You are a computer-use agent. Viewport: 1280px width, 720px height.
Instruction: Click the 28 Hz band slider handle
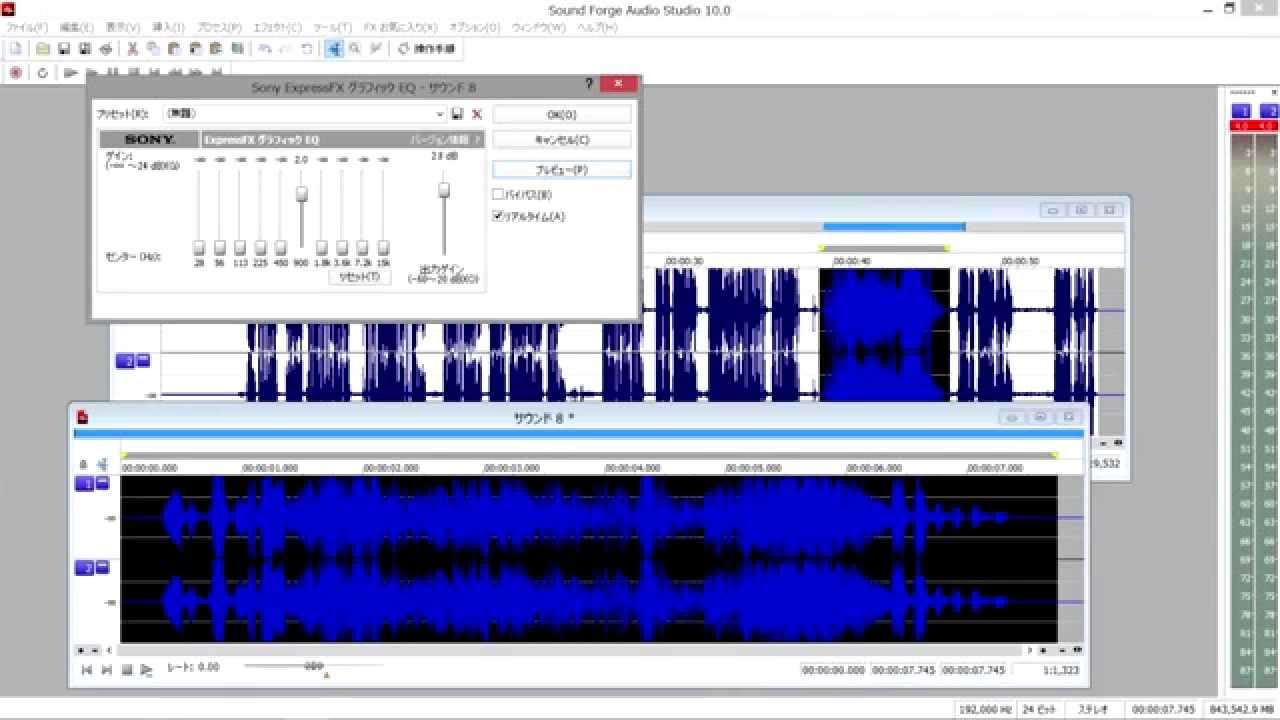pyautogui.click(x=199, y=247)
